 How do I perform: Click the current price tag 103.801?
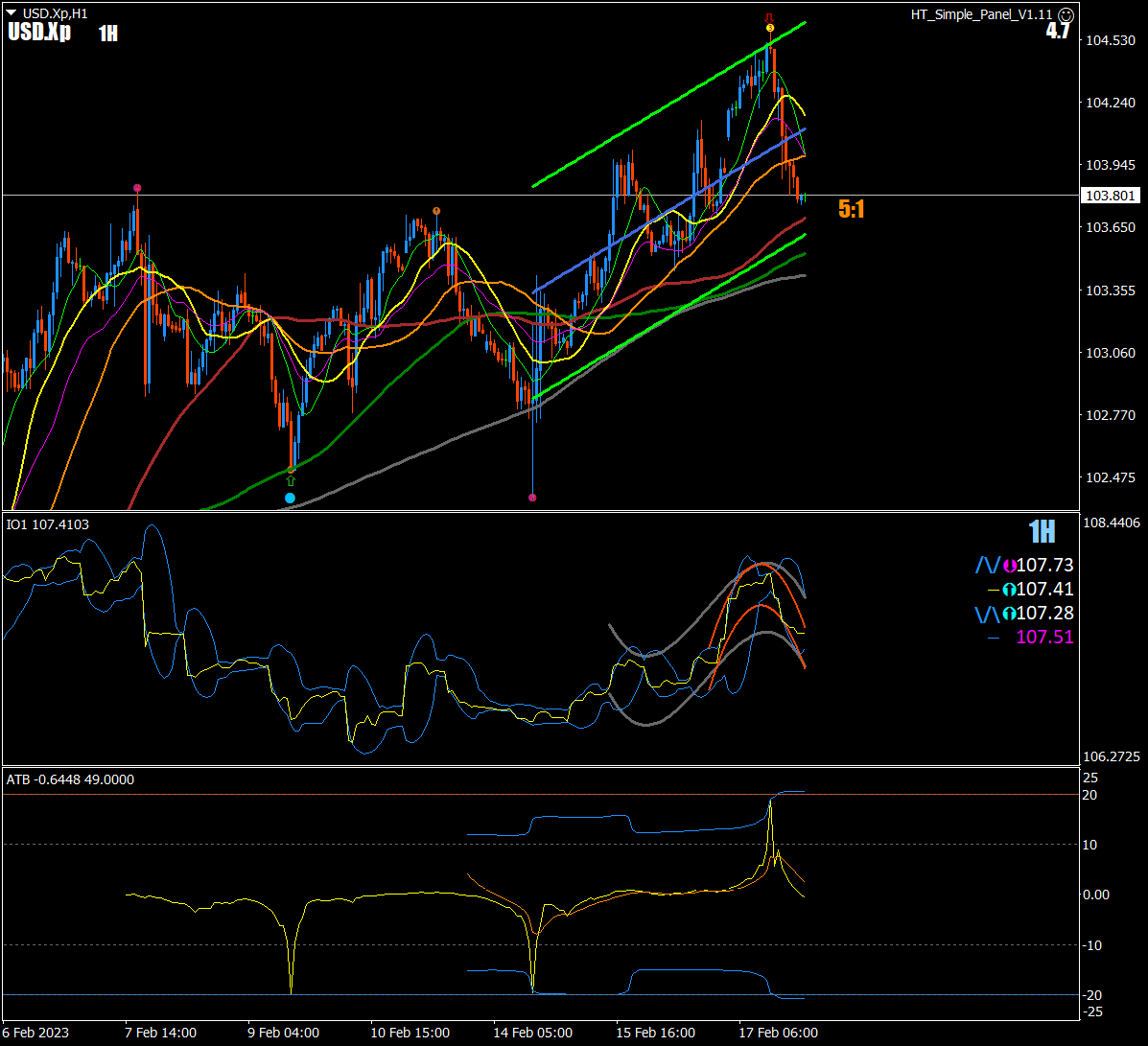point(1110,196)
